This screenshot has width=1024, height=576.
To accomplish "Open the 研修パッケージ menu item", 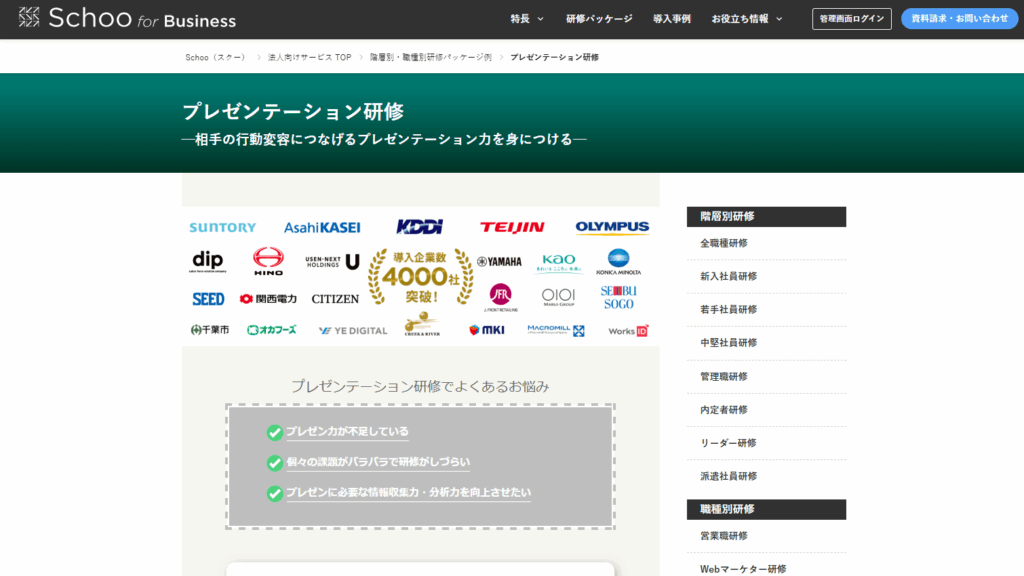I will 599,19.
